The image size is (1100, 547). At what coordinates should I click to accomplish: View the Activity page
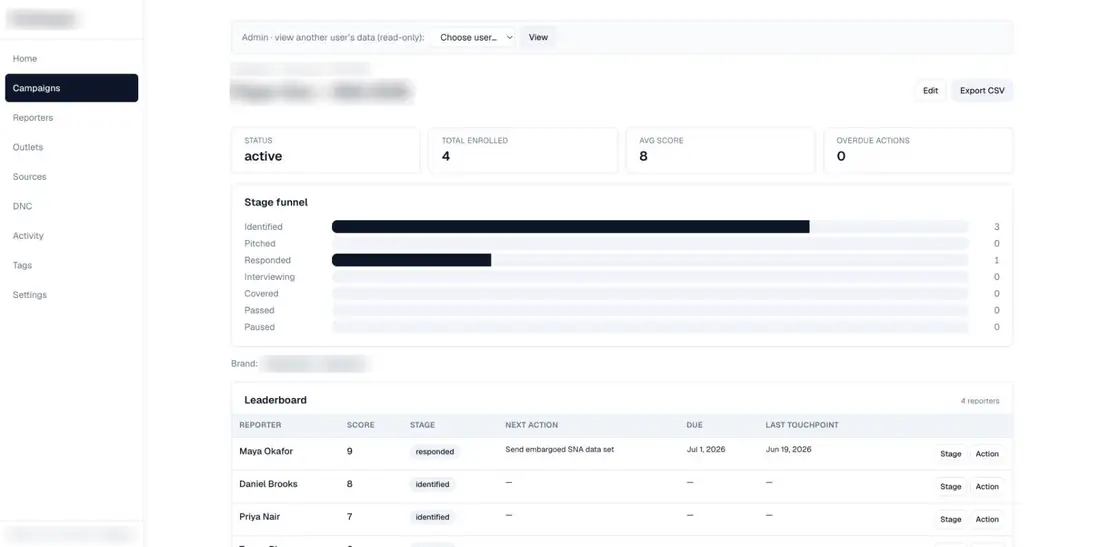(71, 236)
